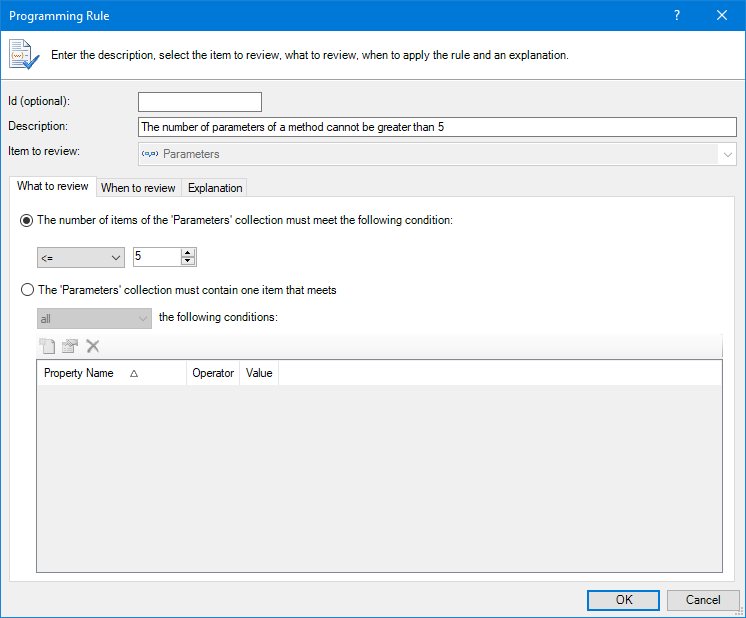
Task: Click the Parameters item icon
Action: [x=150, y=154]
